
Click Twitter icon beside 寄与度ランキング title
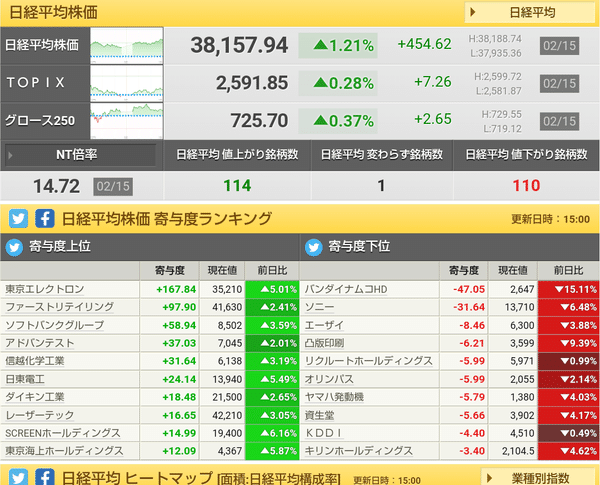18,219
